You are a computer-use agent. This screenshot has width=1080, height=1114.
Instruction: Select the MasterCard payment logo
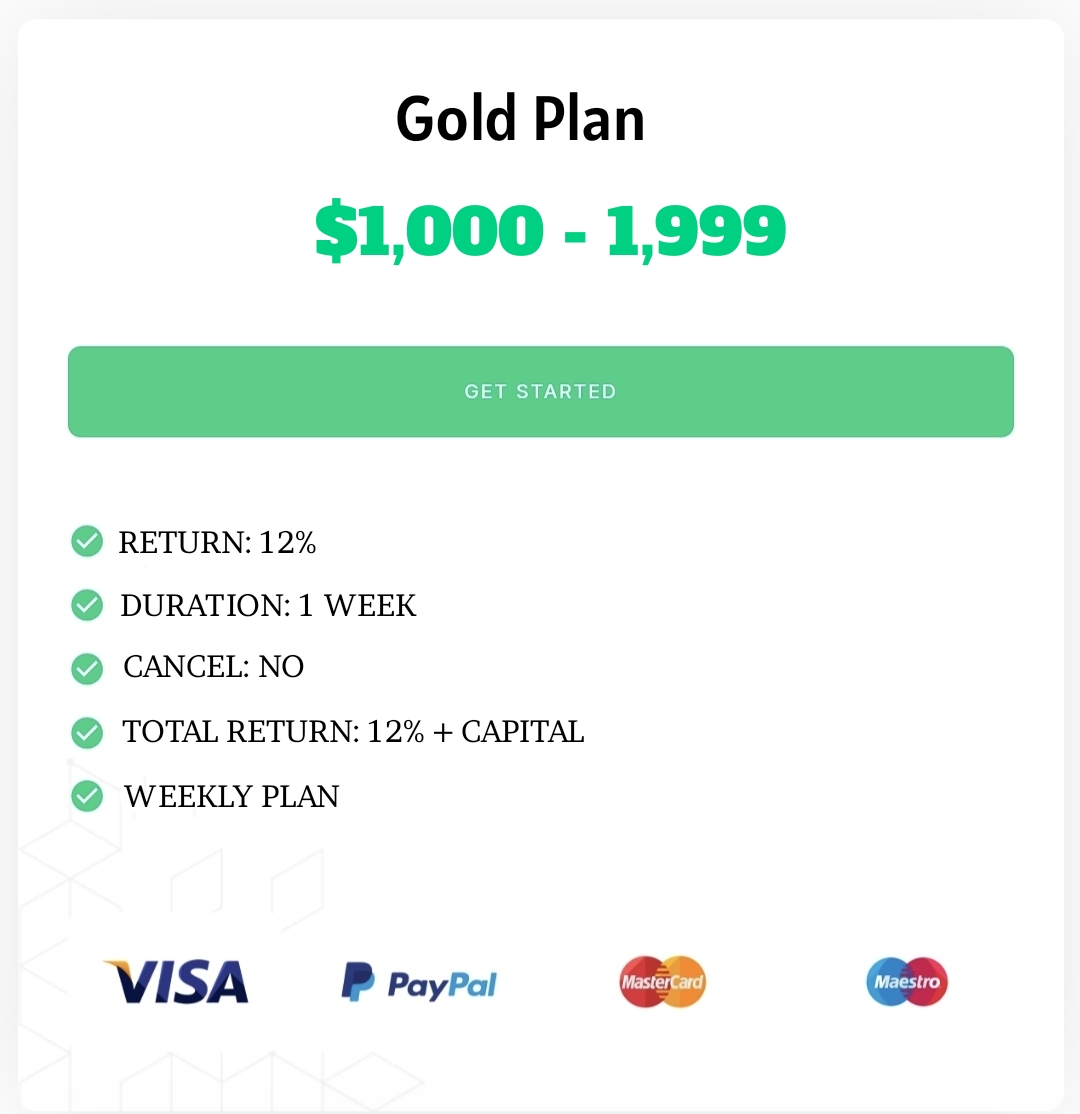662,982
